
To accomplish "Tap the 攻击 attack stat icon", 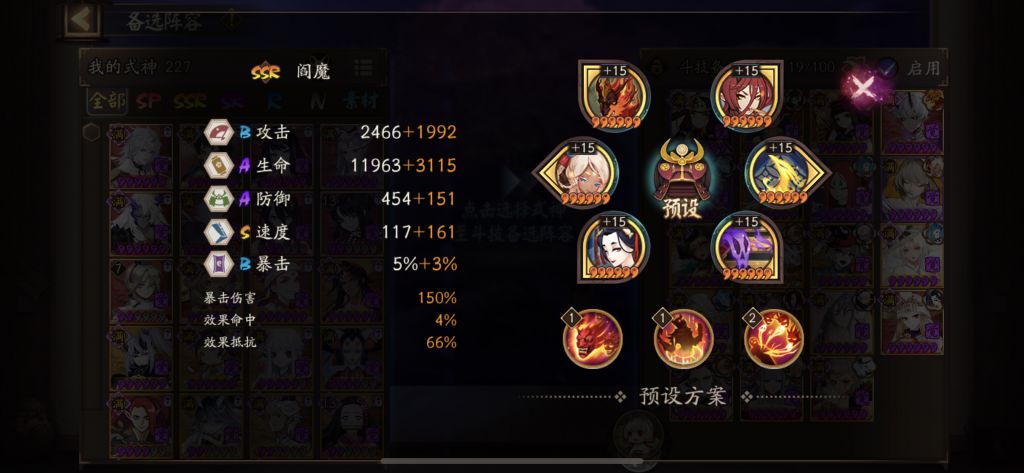I will pyautogui.click(x=217, y=132).
